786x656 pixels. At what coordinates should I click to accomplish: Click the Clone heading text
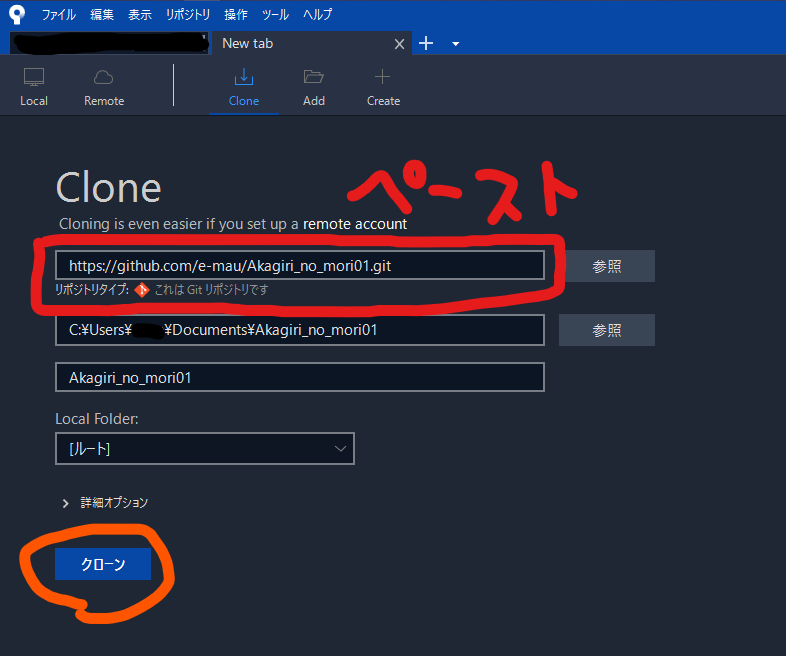coord(109,187)
